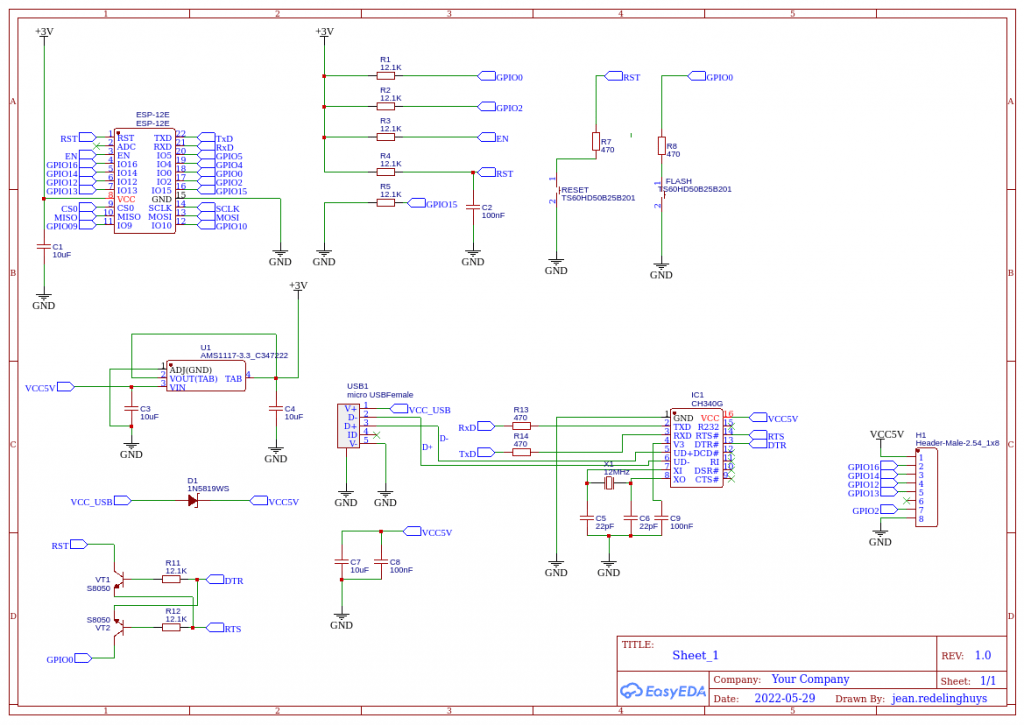Select transistor VT1 S8050 symbol

click(x=118, y=579)
